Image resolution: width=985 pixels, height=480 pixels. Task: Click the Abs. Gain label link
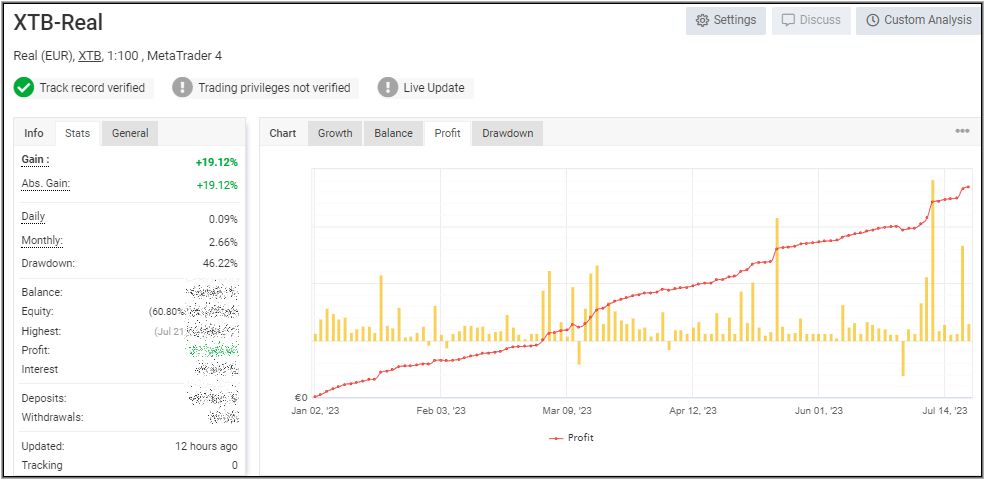[45, 184]
